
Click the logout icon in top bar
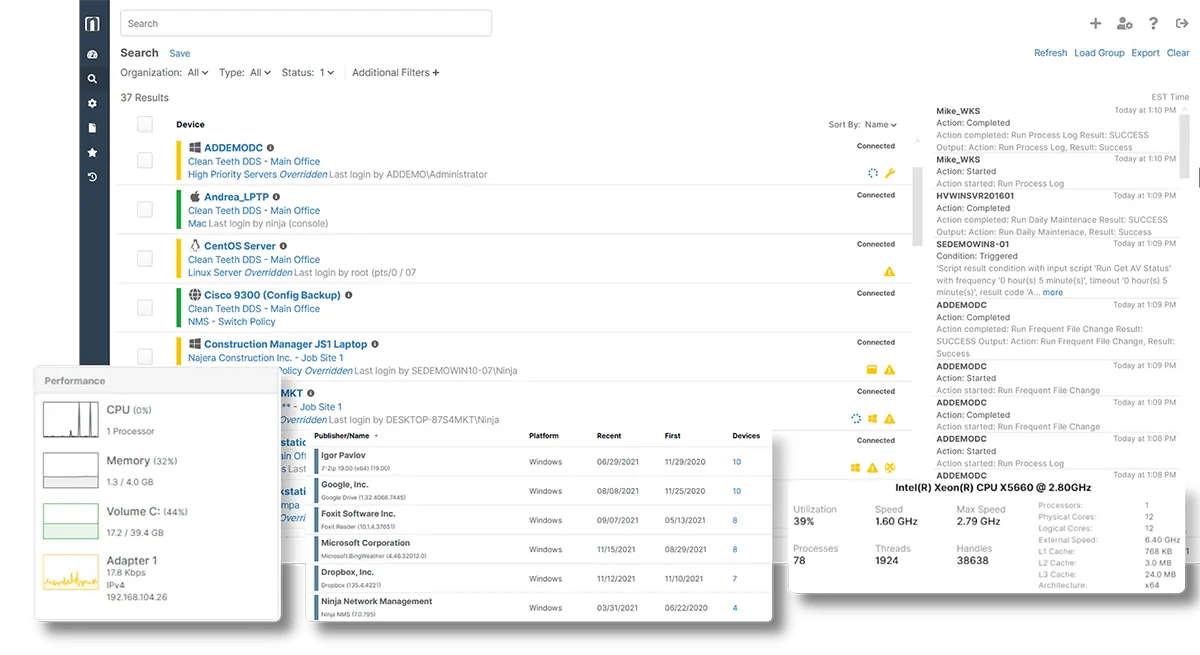pos(1182,24)
